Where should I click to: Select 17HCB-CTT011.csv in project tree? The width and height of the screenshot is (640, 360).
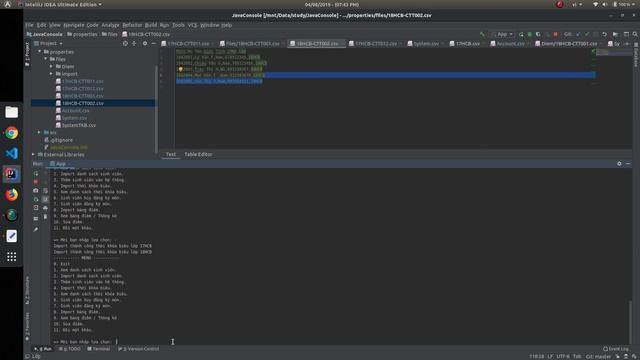82,81
